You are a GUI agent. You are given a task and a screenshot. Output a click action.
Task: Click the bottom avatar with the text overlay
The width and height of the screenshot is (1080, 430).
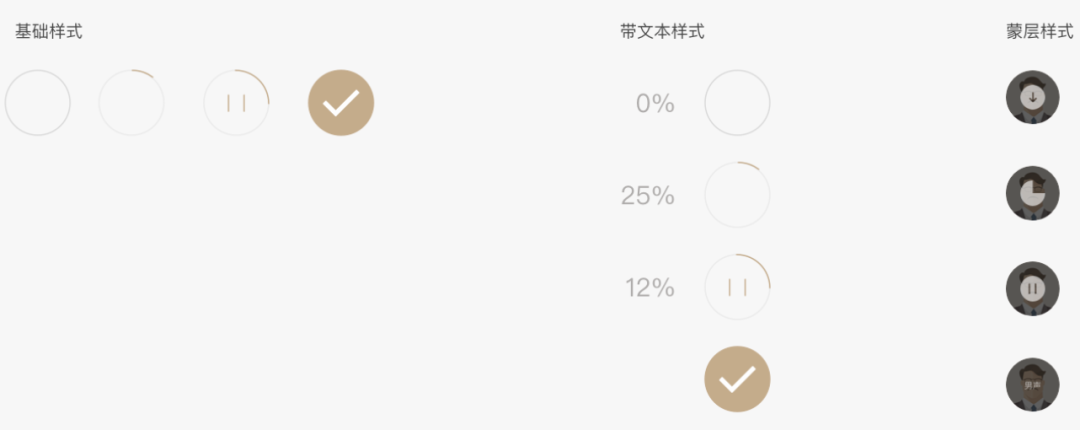click(x=1032, y=384)
